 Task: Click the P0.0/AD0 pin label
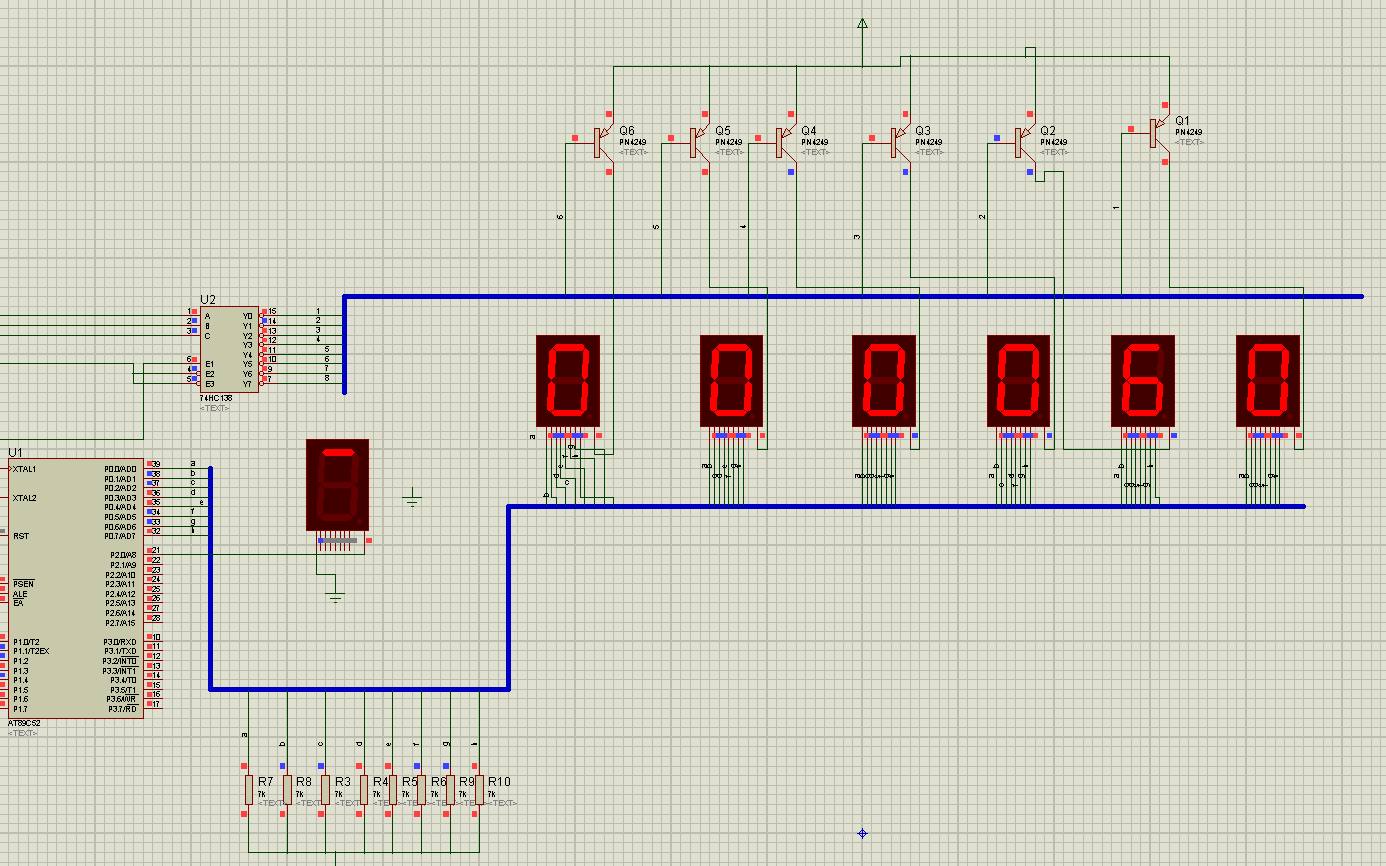click(x=120, y=469)
